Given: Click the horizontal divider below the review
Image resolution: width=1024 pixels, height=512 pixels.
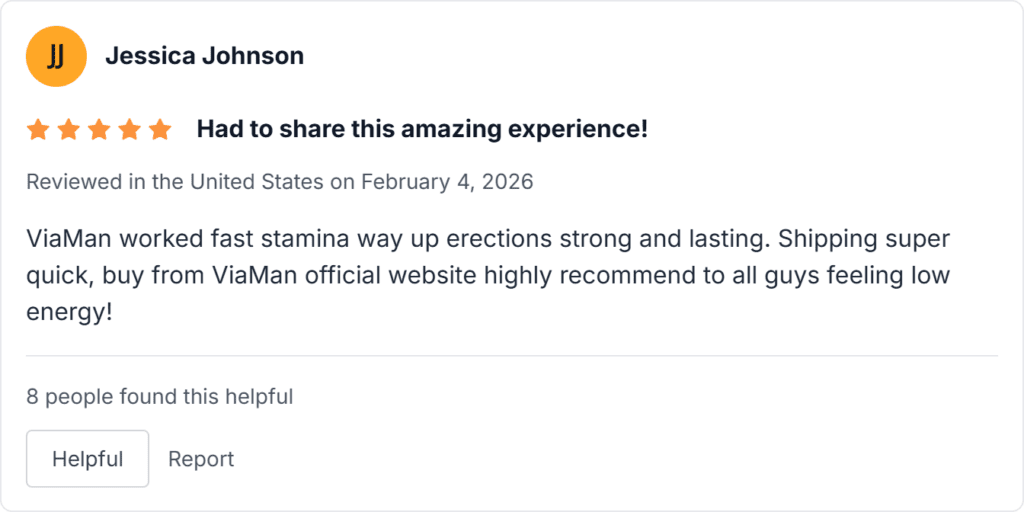Looking at the screenshot, I should coord(512,356).
